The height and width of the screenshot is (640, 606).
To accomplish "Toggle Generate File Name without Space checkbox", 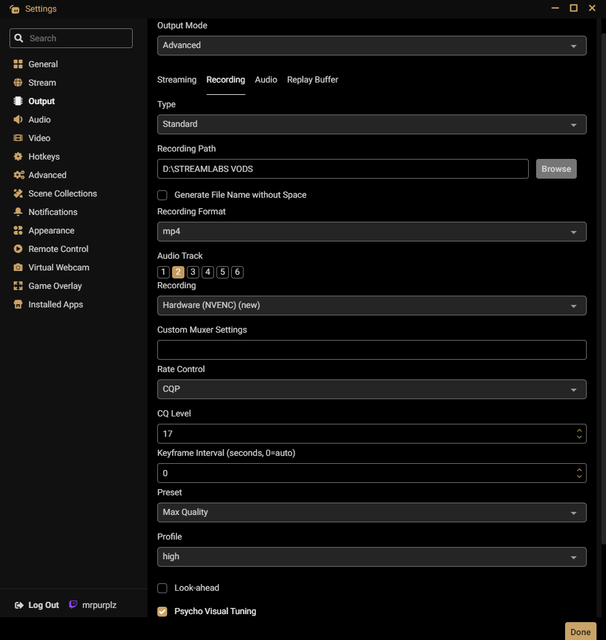I will 162,195.
